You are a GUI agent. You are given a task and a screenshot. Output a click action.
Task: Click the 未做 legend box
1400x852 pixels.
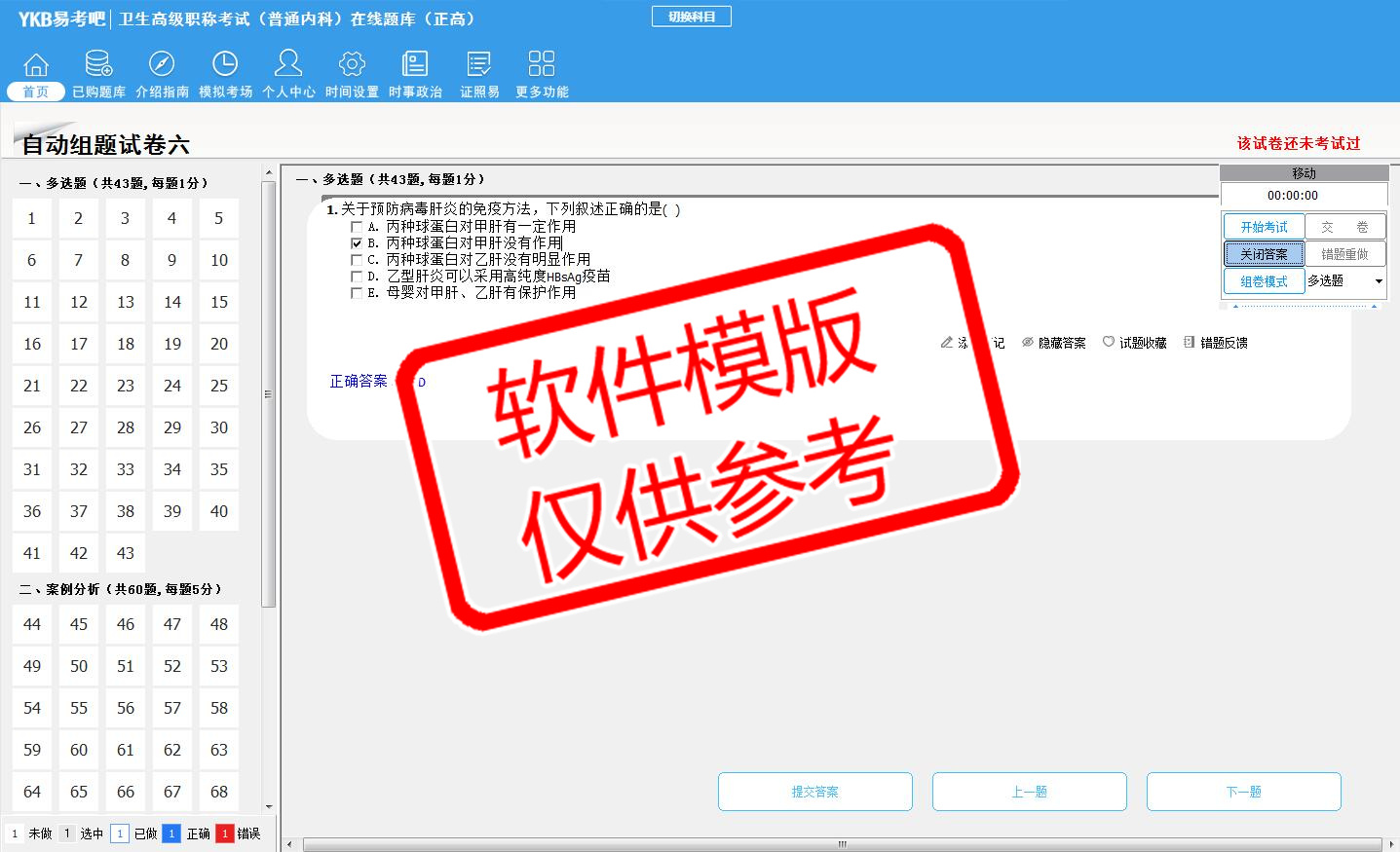(x=15, y=833)
